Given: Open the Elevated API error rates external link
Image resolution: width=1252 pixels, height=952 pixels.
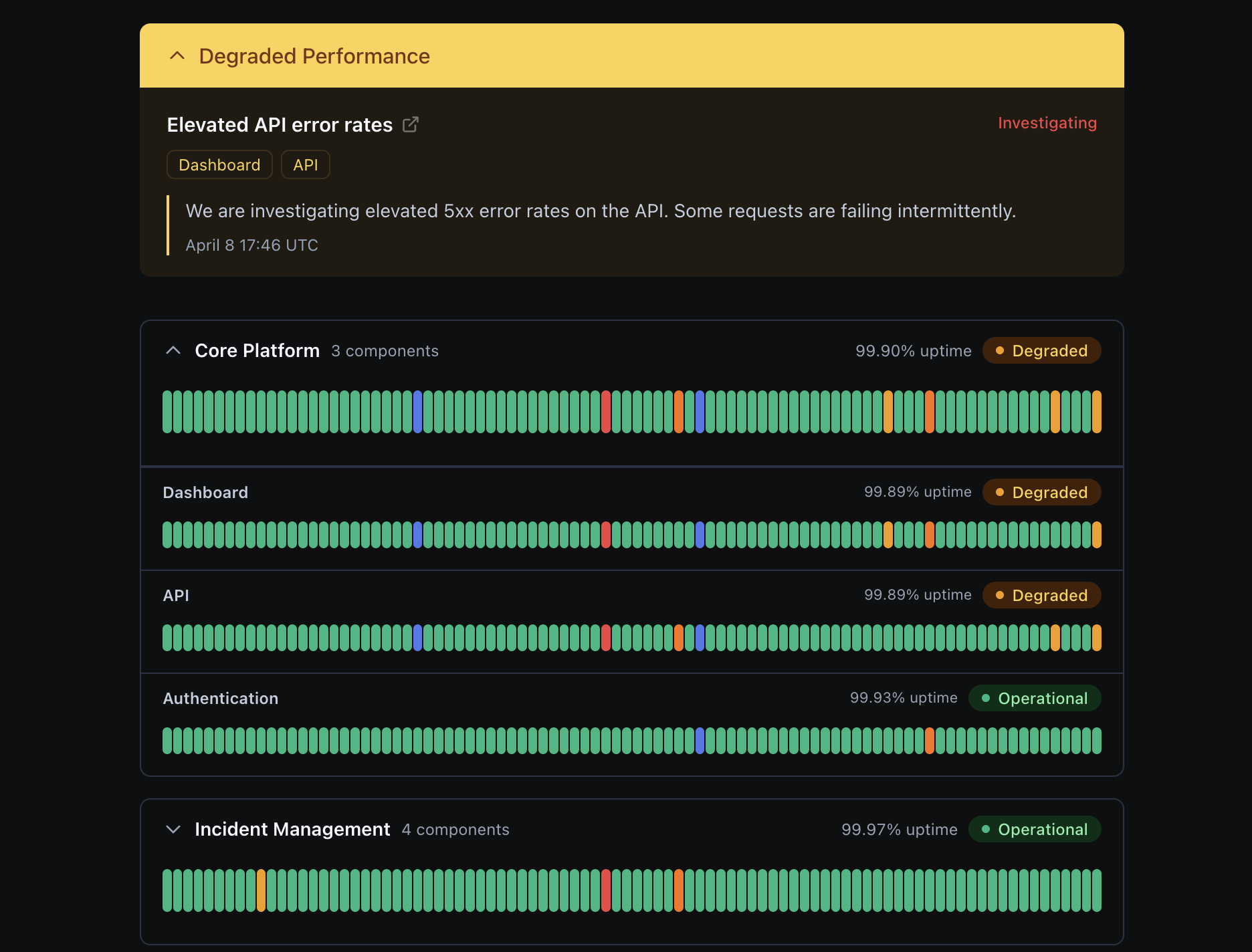Looking at the screenshot, I should click(411, 124).
